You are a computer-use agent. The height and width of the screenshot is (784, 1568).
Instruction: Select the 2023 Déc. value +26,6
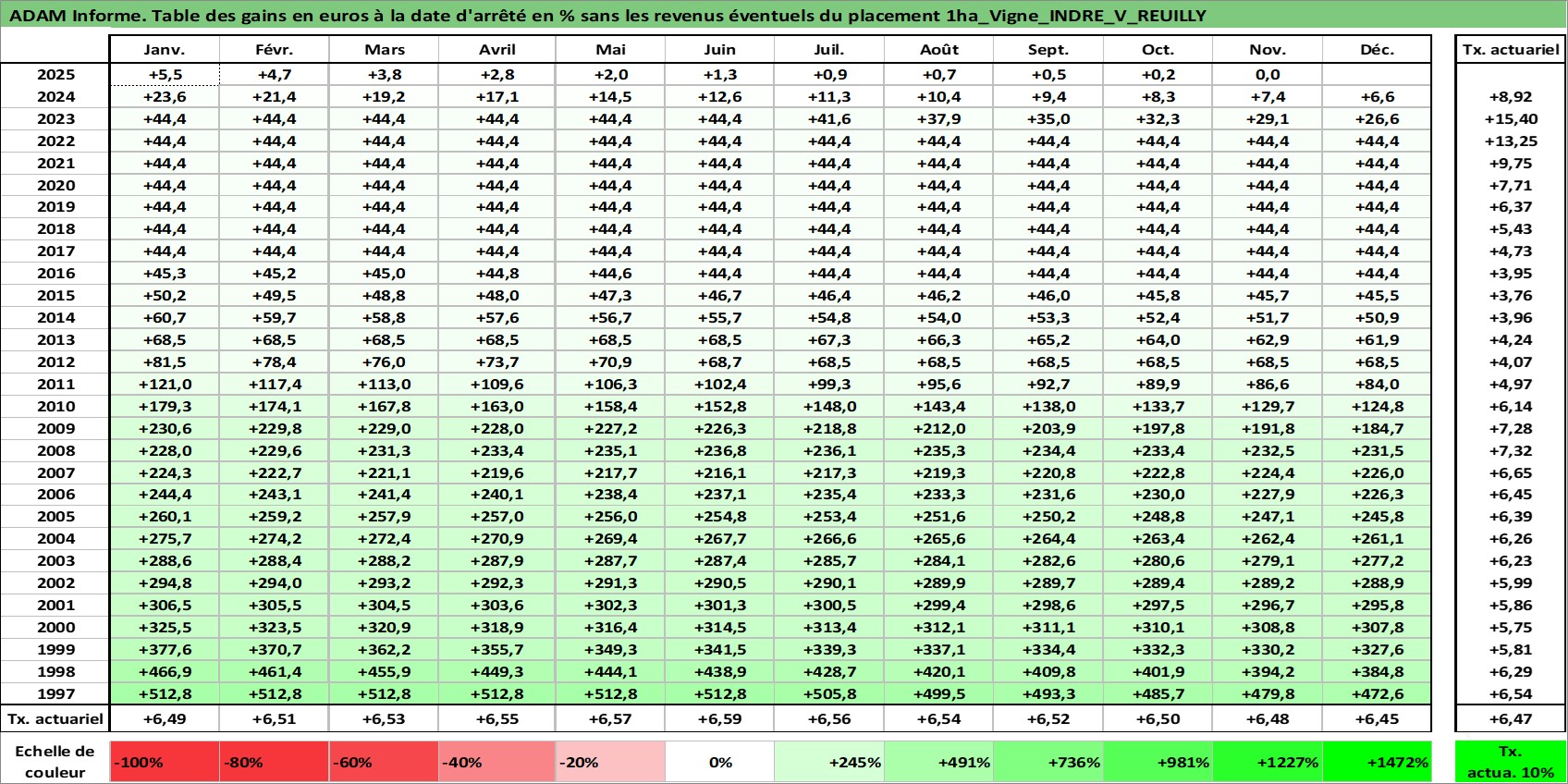pos(1377,118)
